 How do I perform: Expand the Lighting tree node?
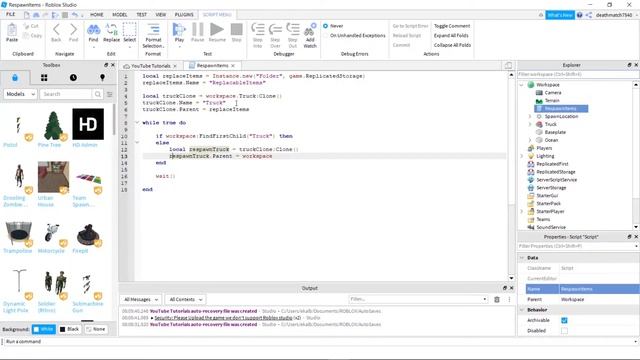[x=522, y=156]
